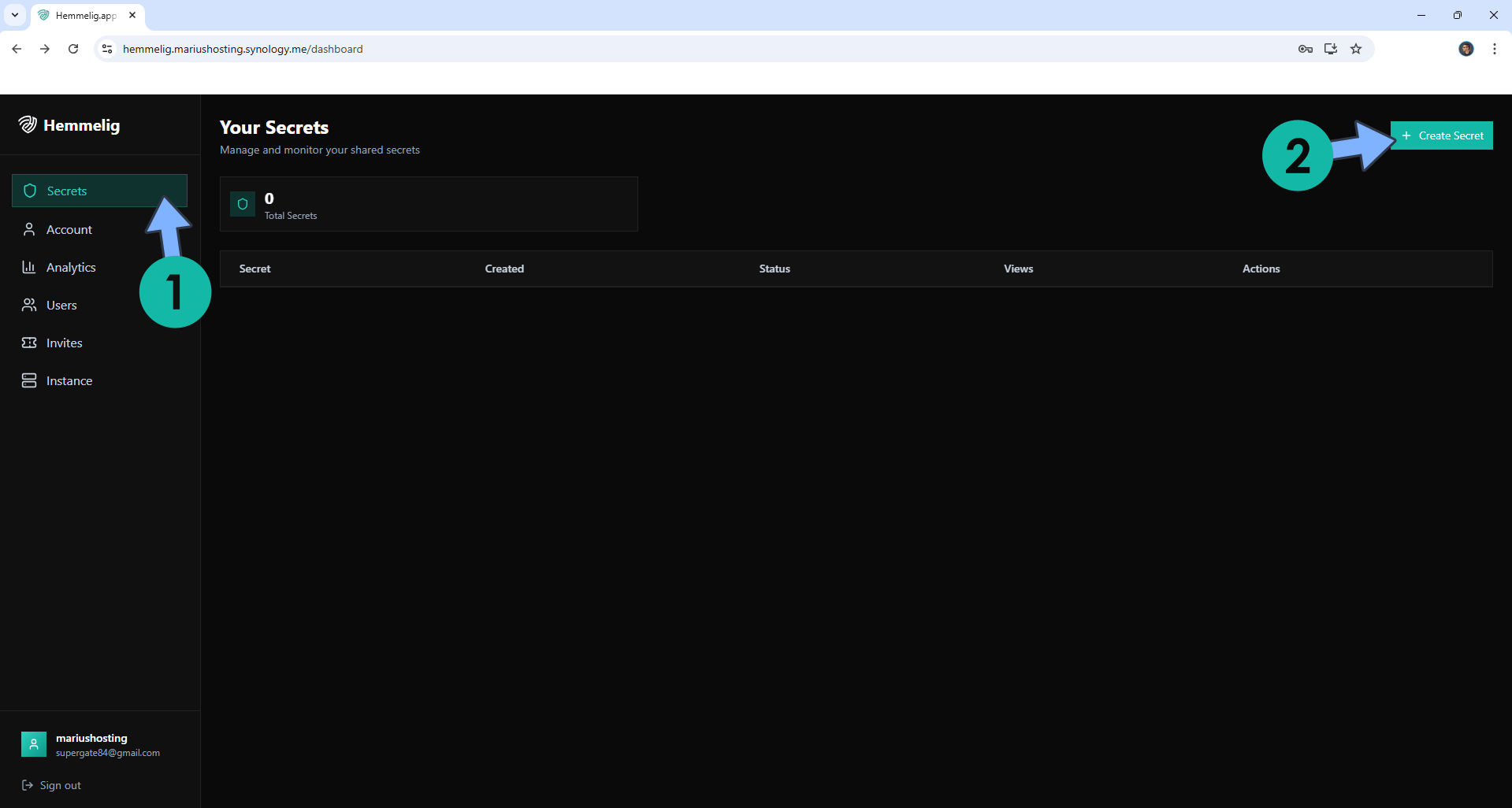Select the Secrets shield icon in sidebar

(x=30, y=191)
